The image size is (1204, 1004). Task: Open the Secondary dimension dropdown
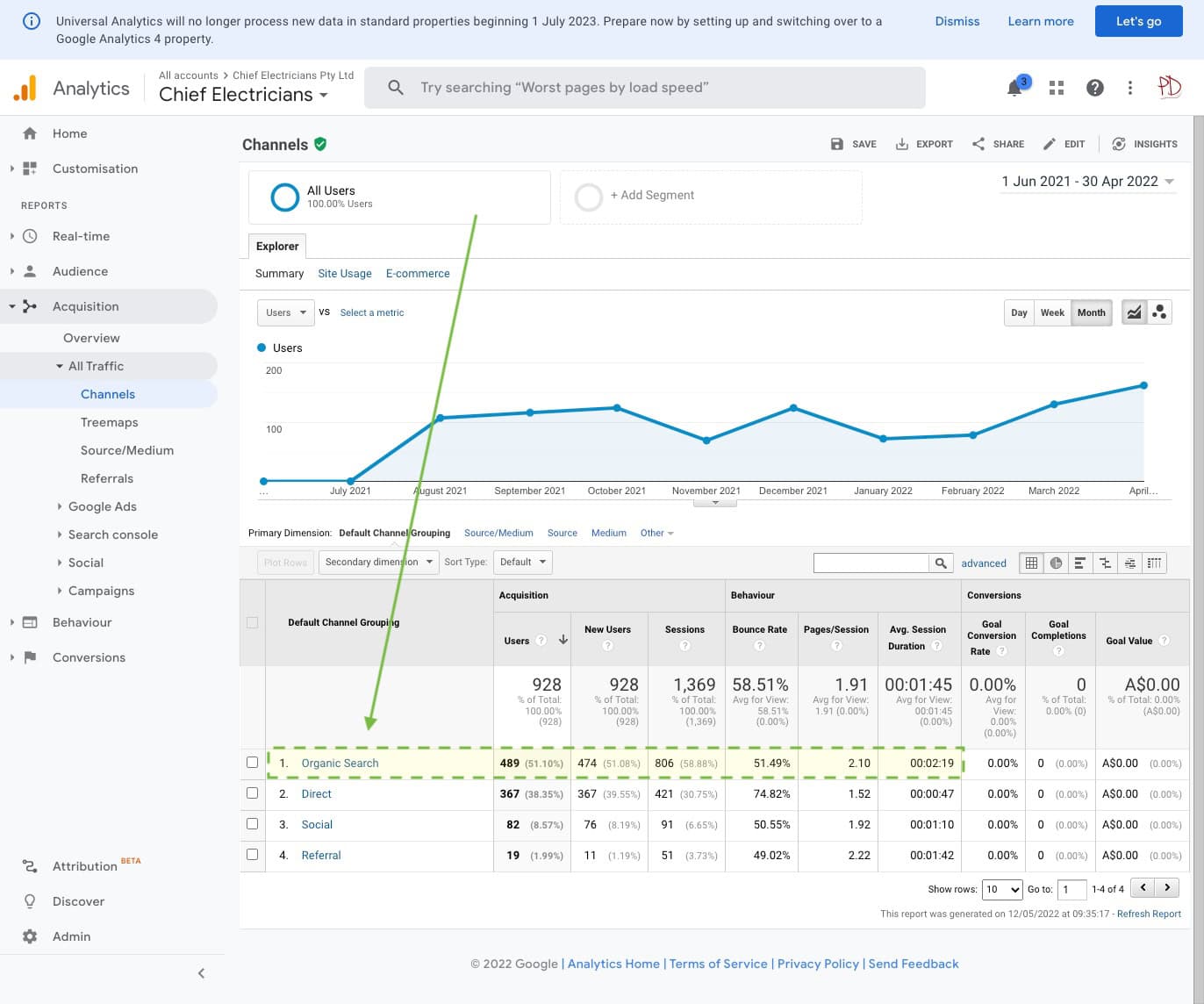click(379, 562)
